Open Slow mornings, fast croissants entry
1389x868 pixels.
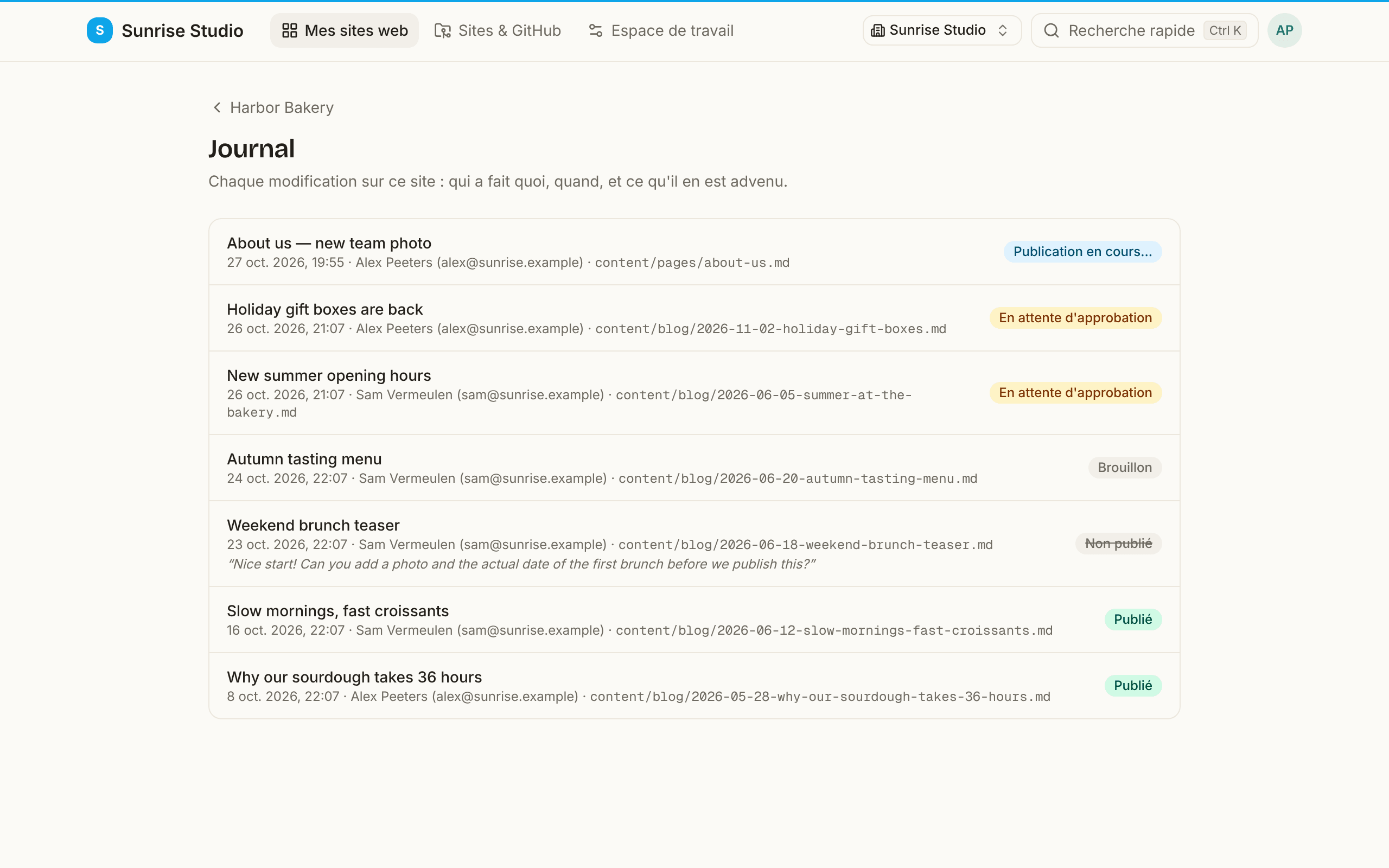(x=694, y=620)
